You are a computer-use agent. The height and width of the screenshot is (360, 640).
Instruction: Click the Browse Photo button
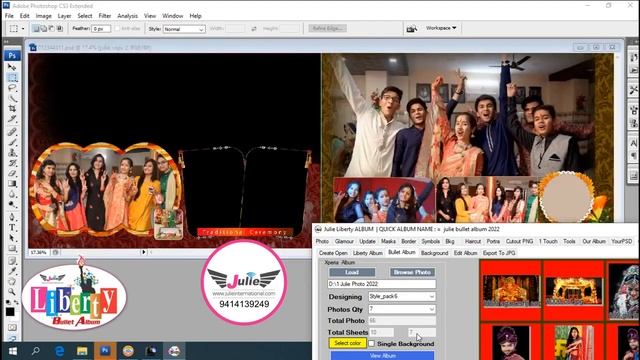[412, 272]
